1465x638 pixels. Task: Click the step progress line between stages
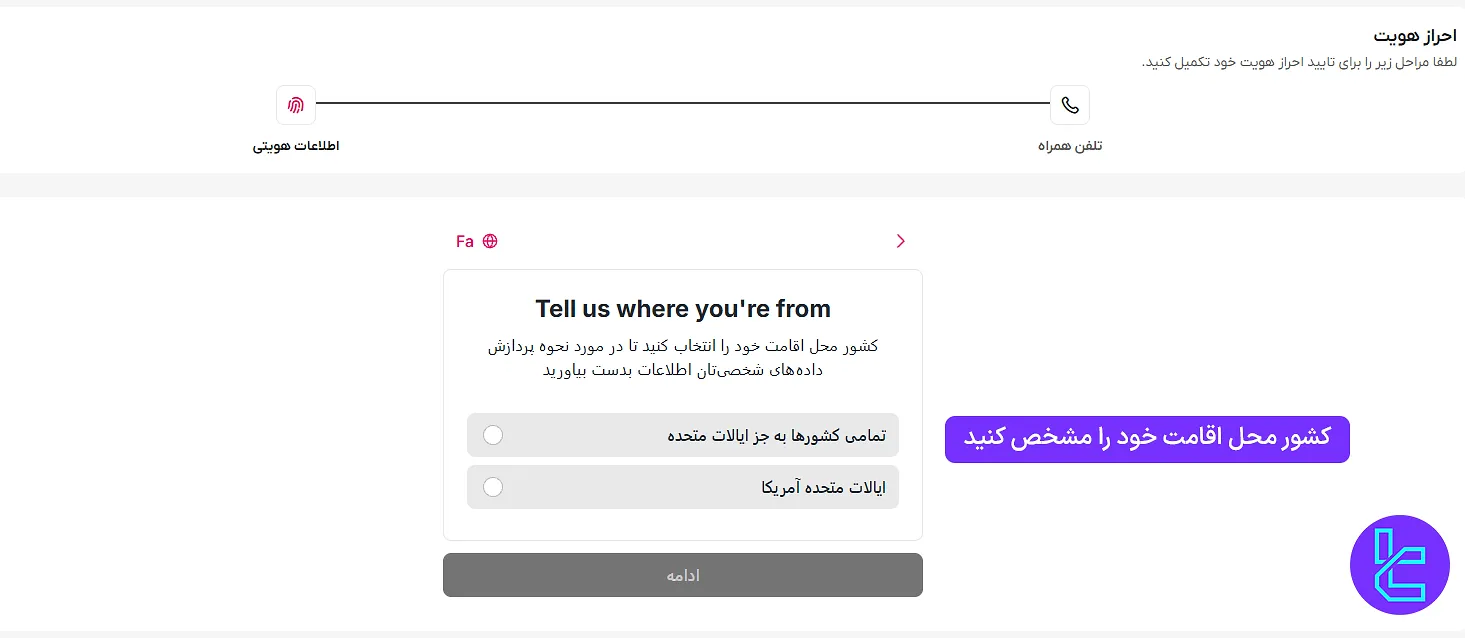coord(683,104)
